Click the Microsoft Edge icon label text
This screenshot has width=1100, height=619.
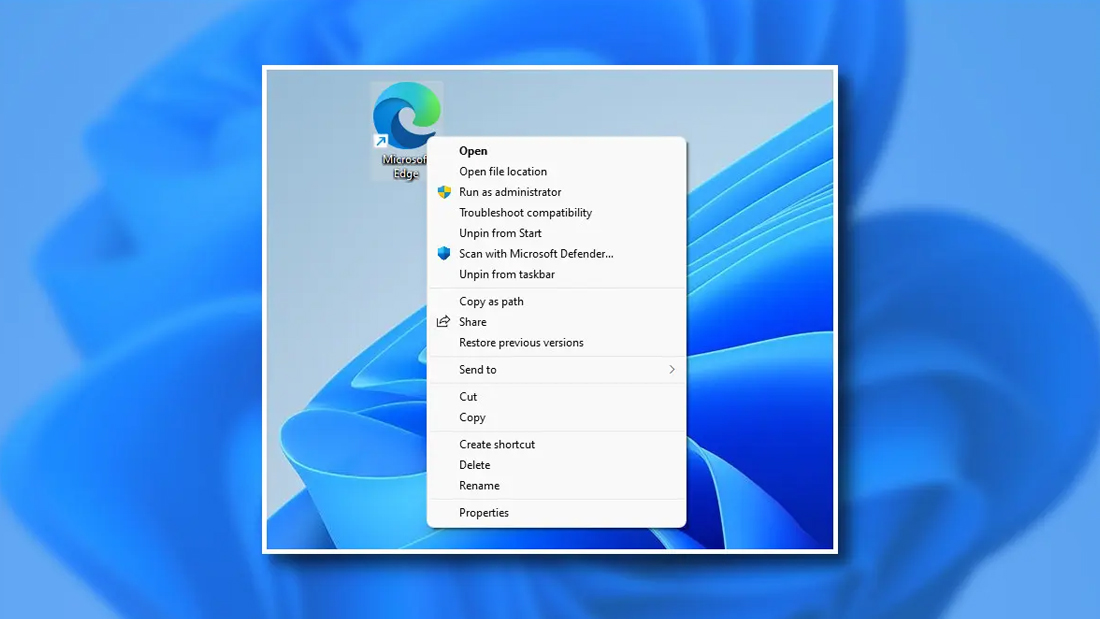click(x=405, y=167)
